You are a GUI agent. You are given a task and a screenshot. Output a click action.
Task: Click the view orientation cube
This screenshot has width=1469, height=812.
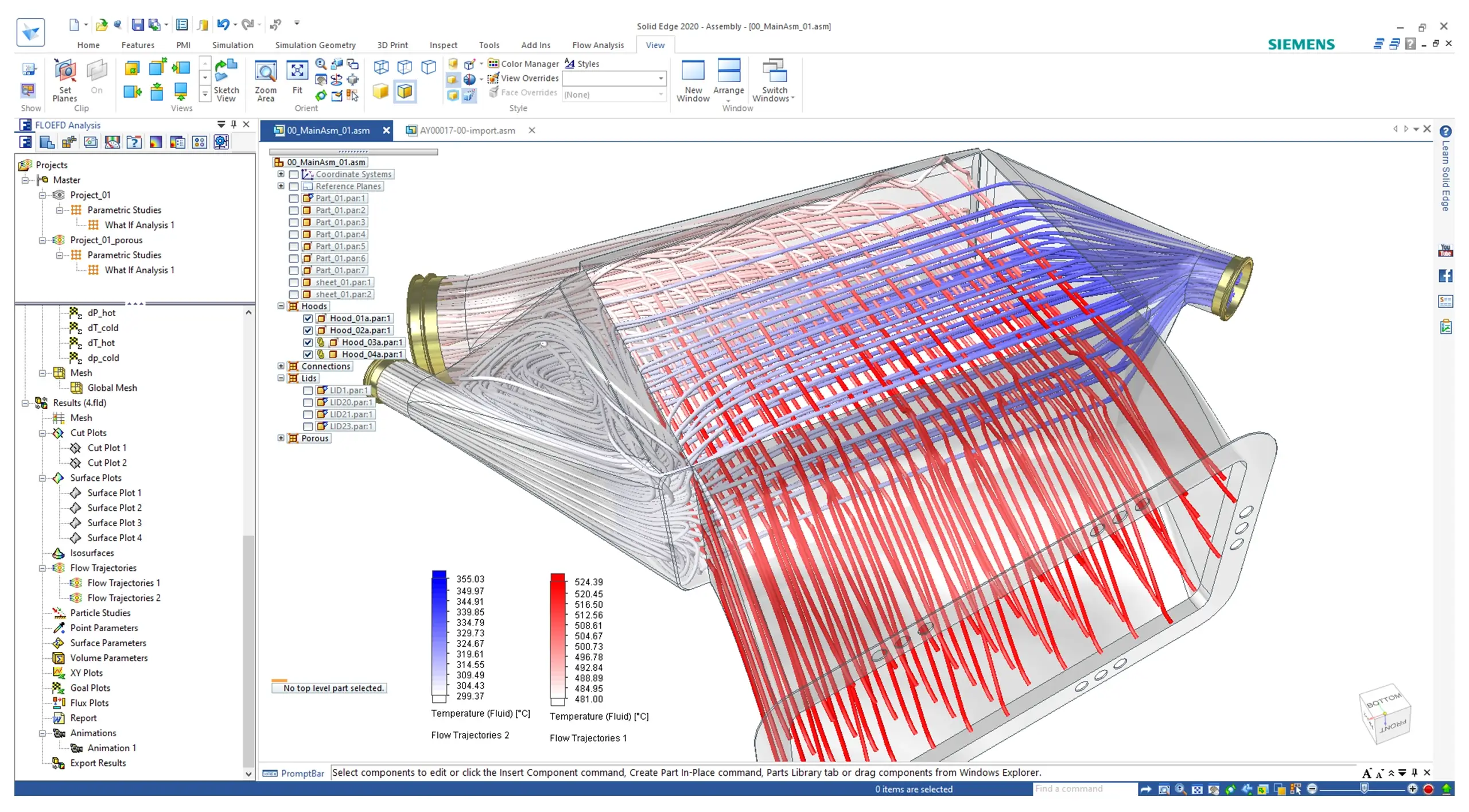point(1385,713)
